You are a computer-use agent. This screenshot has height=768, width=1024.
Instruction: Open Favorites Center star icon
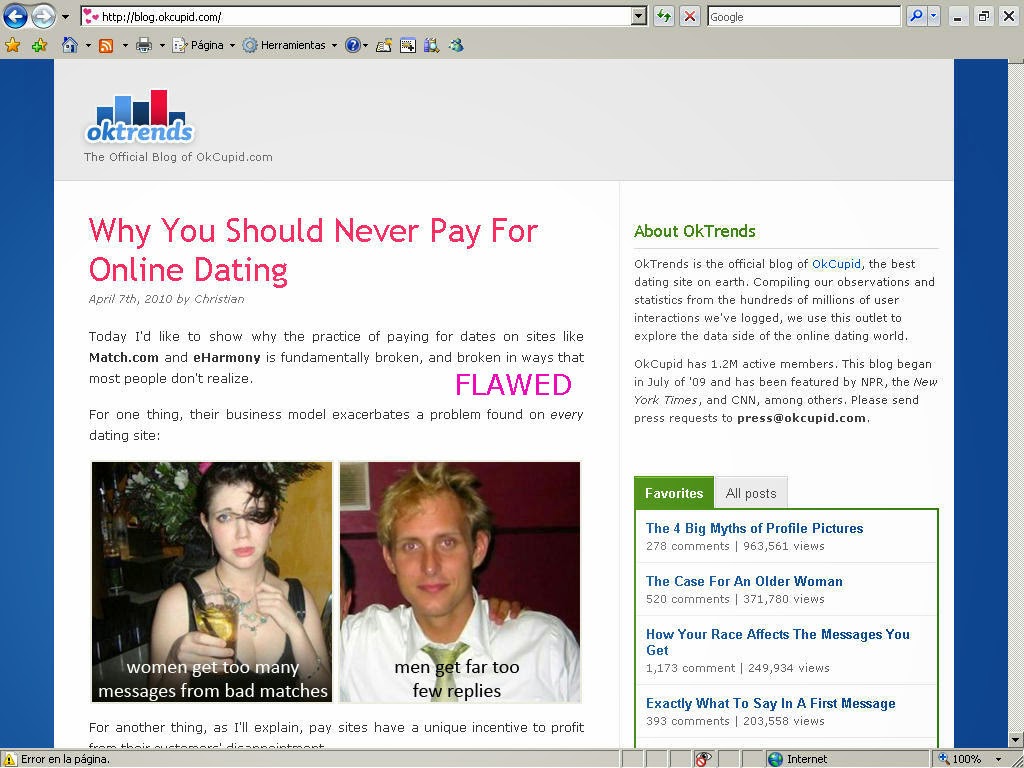(12, 45)
